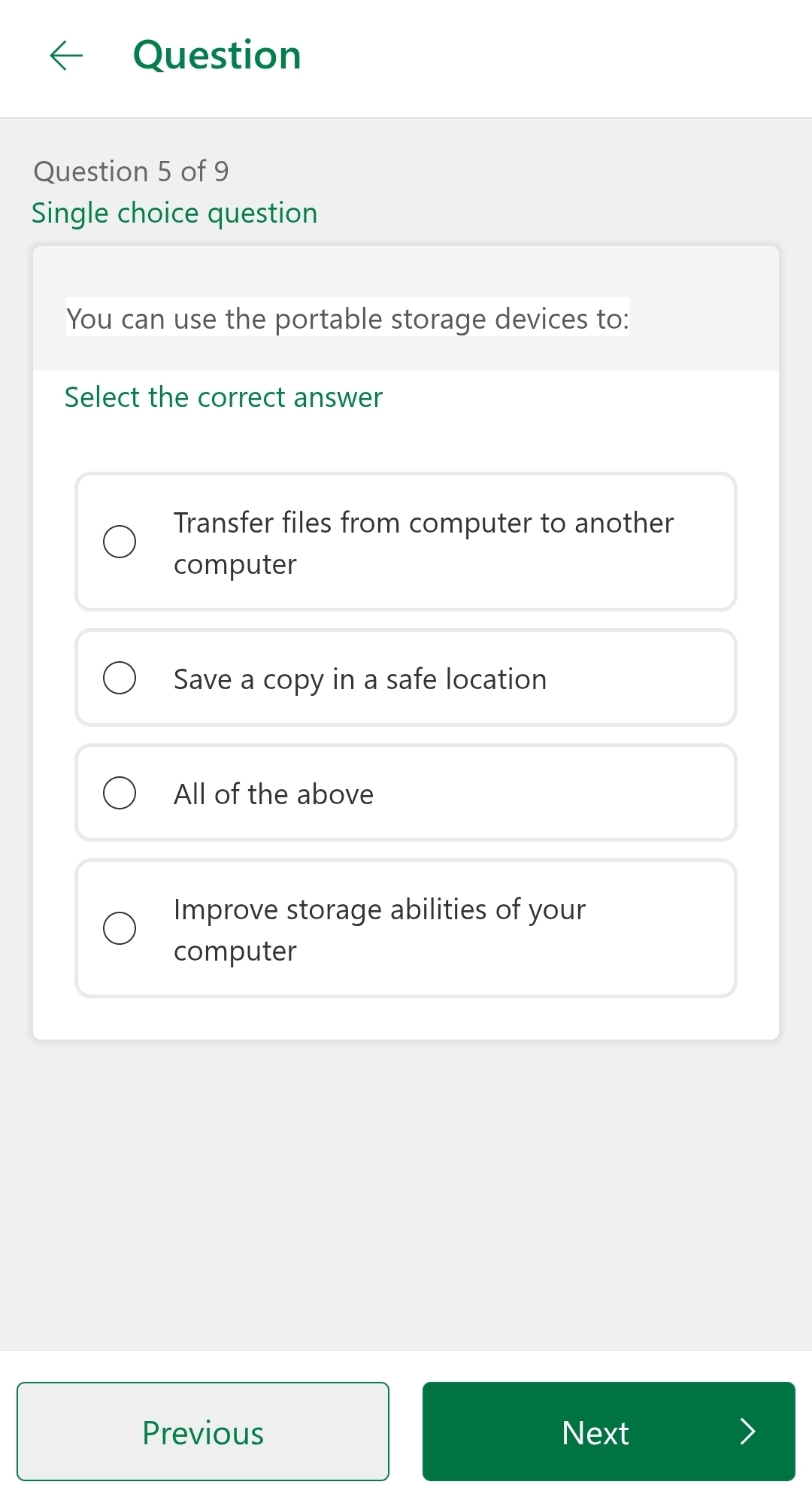Click the 'Select the correct answer' instruction
812x1509 pixels.
click(223, 397)
